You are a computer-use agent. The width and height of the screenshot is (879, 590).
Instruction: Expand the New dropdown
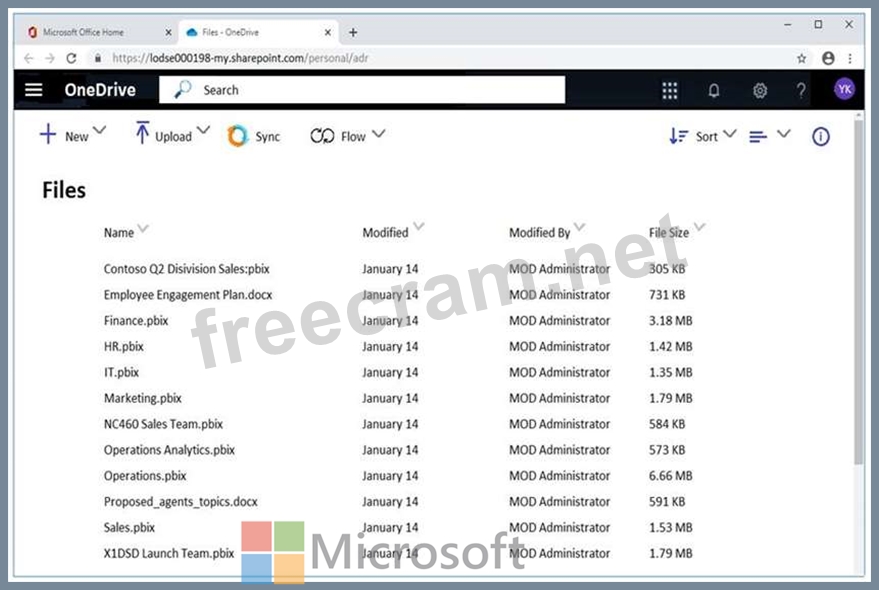coord(99,131)
